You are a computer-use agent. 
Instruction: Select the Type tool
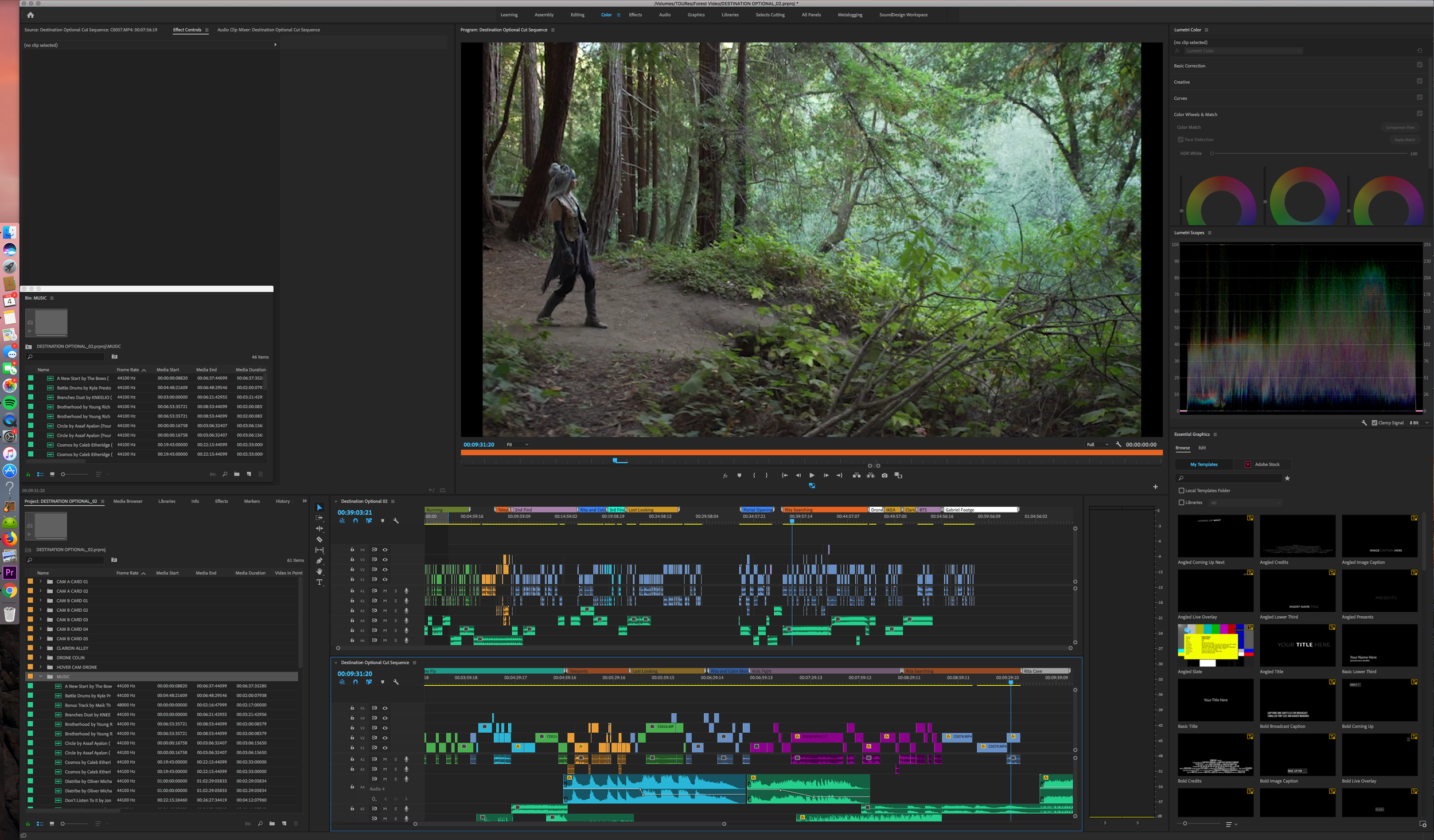click(x=319, y=582)
